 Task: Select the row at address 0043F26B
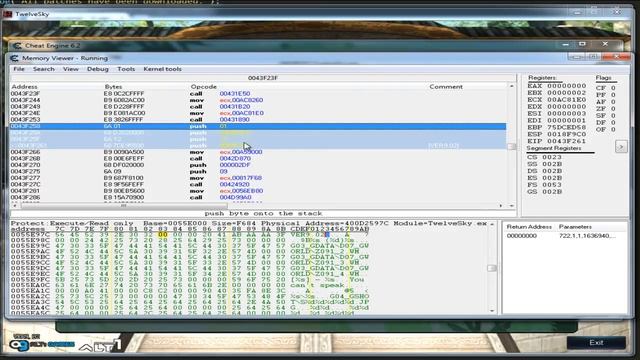pos(258,158)
